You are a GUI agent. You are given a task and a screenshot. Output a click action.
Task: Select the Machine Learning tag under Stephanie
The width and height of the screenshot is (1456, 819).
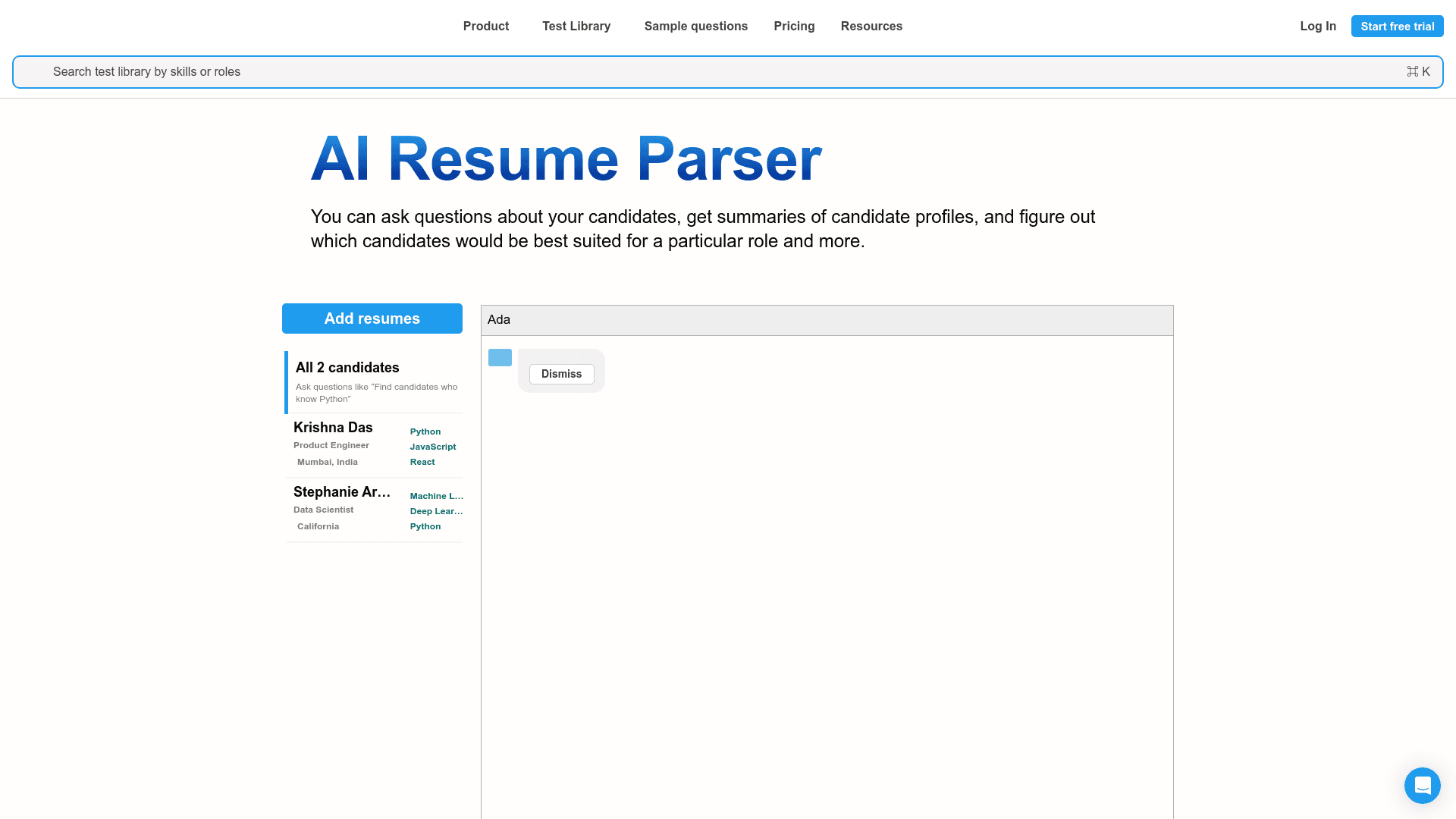click(436, 496)
